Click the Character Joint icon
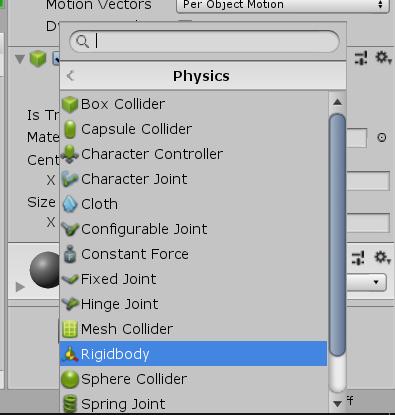This screenshot has width=395, height=415. point(70,179)
